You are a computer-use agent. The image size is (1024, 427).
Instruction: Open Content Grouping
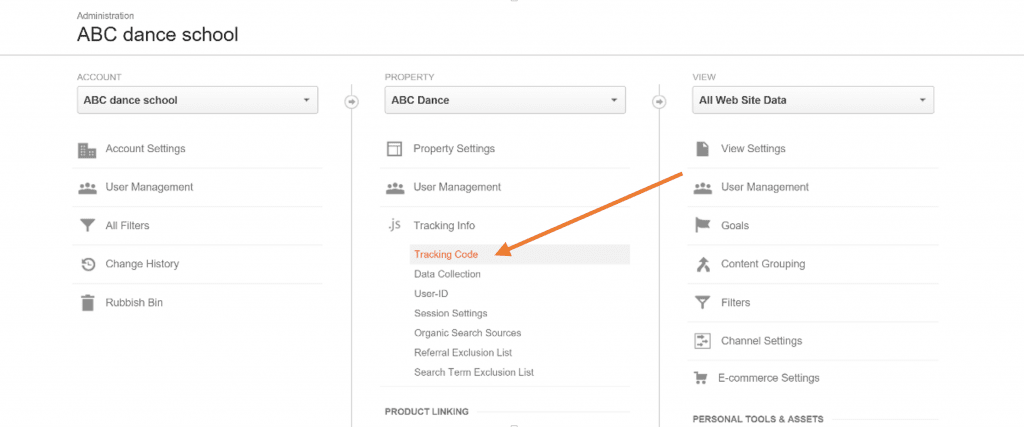click(763, 264)
